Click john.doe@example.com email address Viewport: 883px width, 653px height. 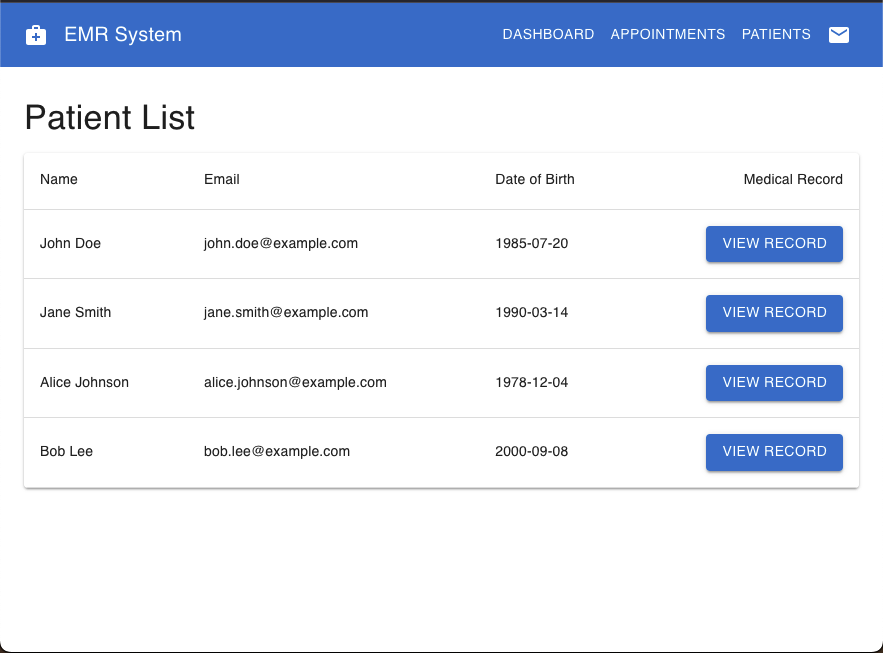[281, 244]
